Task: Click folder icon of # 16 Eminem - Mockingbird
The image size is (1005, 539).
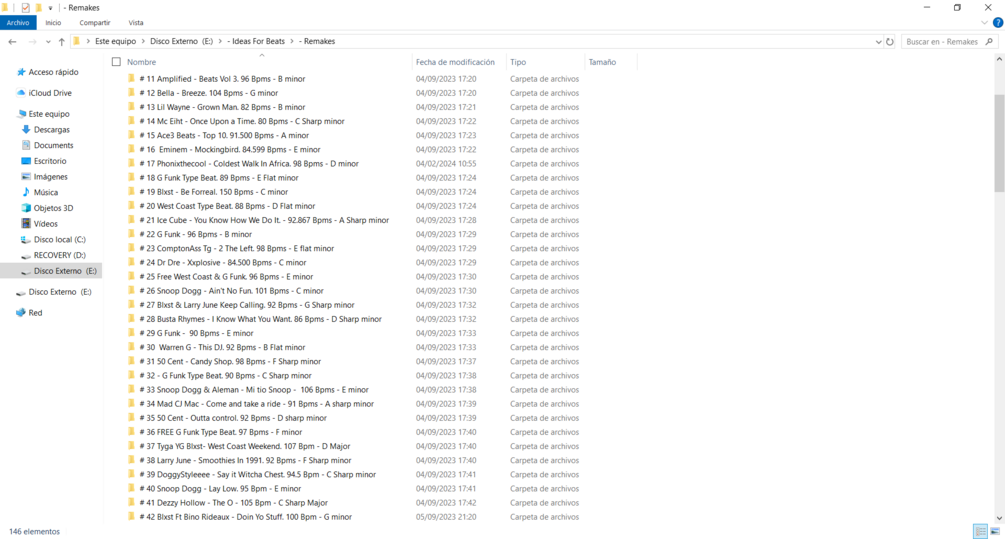Action: tap(131, 149)
